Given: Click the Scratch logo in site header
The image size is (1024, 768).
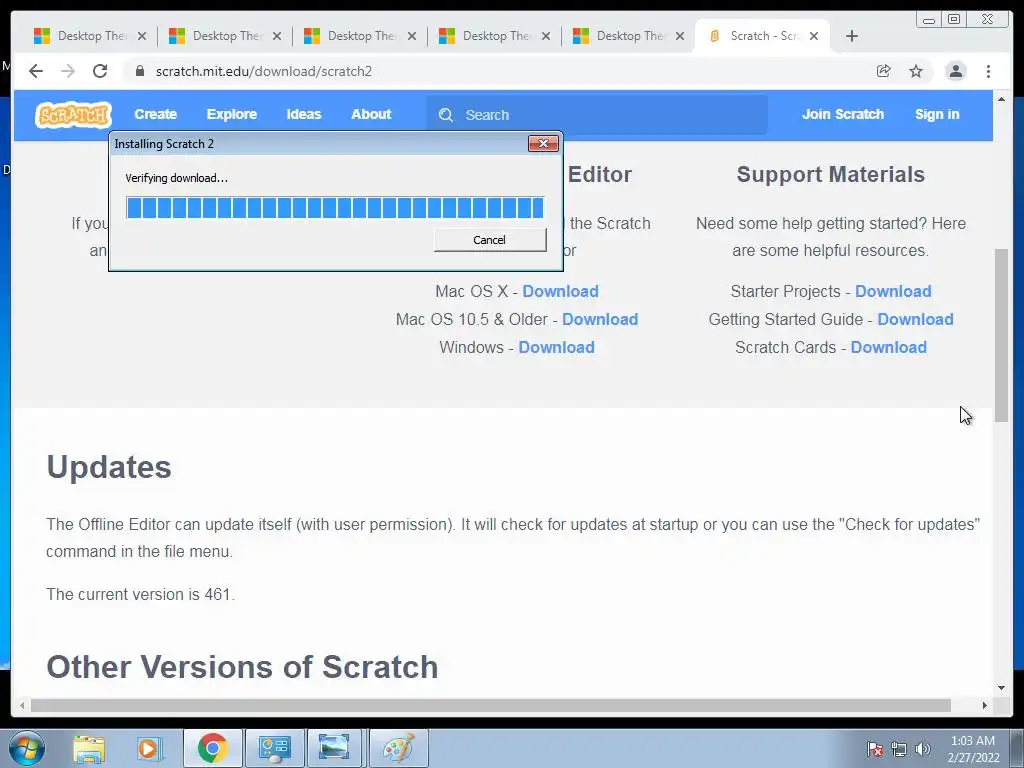Looking at the screenshot, I should (73, 115).
